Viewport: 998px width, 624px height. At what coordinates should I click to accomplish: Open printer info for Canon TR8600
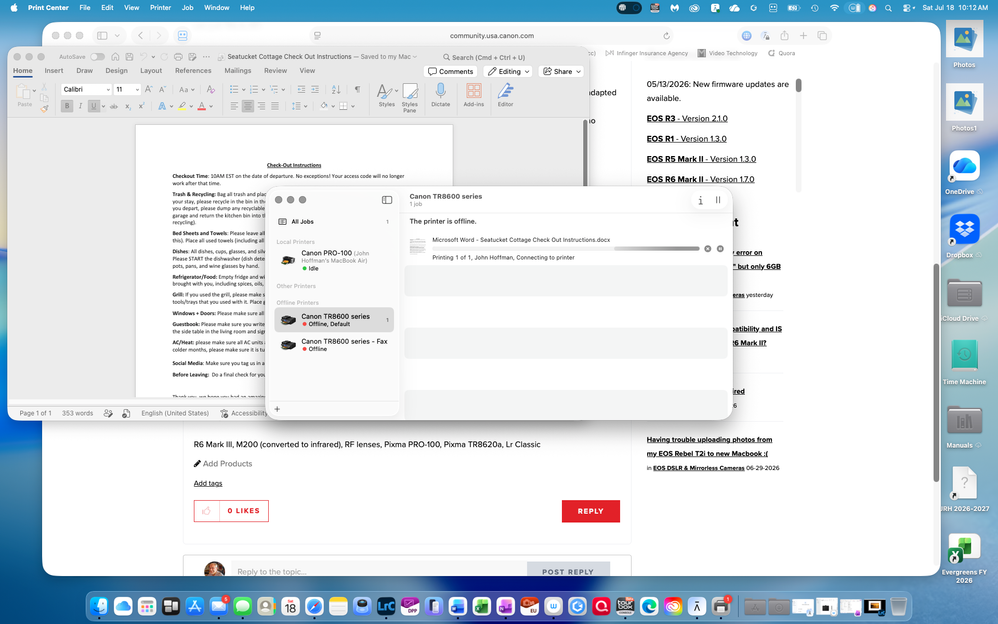(x=700, y=200)
